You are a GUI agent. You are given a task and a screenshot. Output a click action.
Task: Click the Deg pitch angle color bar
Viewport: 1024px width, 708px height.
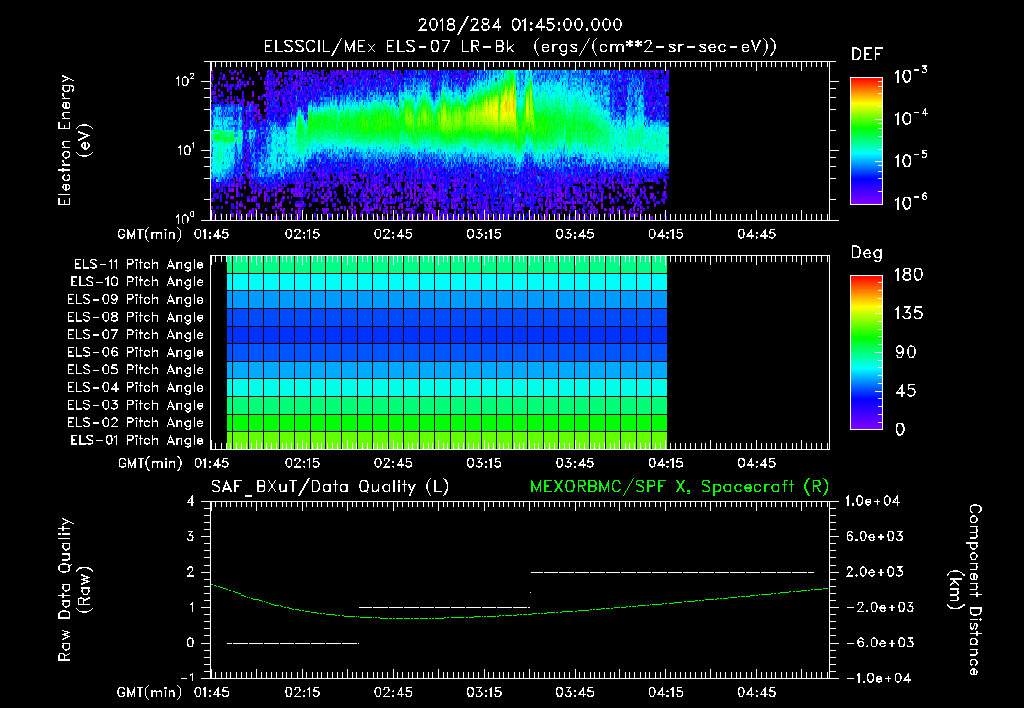pyautogui.click(x=866, y=352)
